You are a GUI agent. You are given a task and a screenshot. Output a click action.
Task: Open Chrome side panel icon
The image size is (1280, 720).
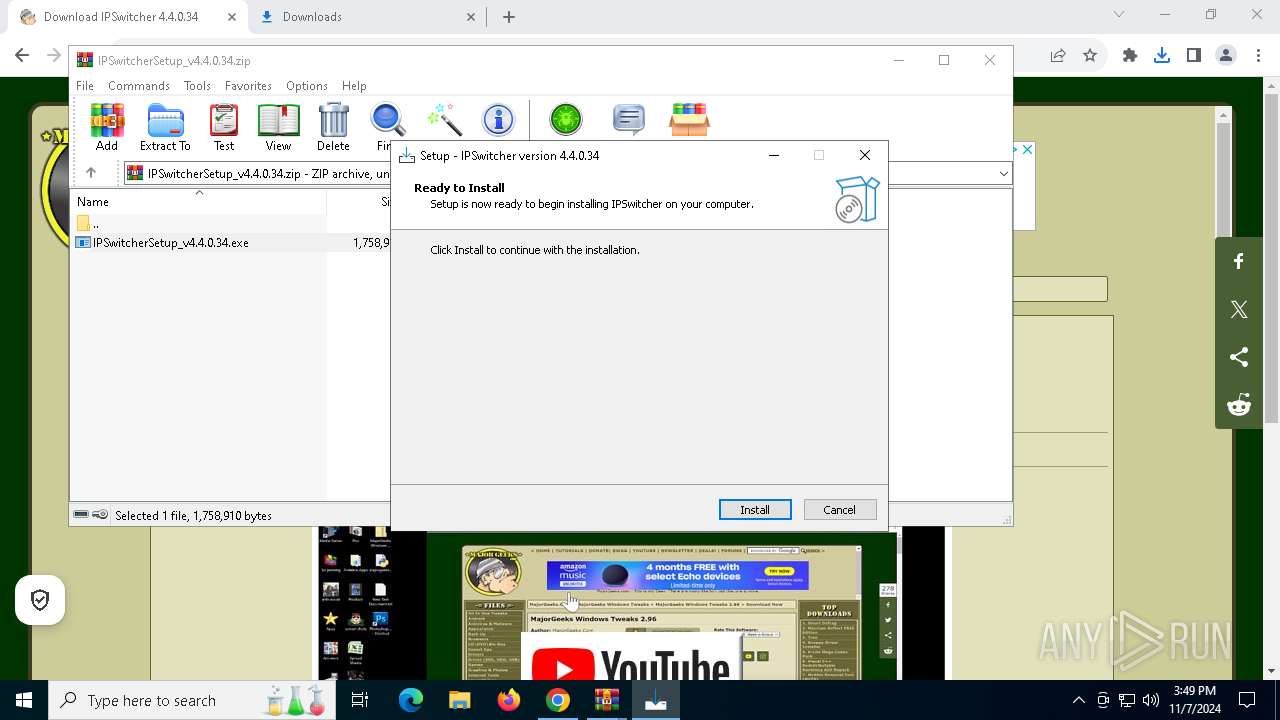[x=1194, y=56]
